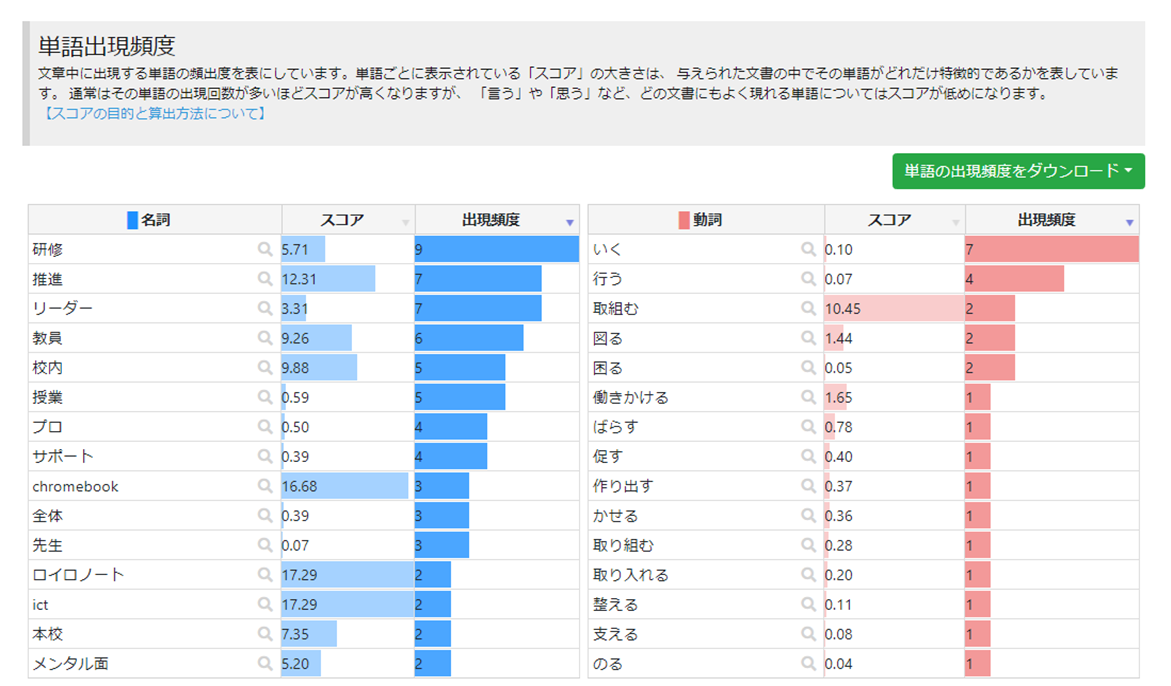Viewport: 1171px width, 686px height.
Task: Click the magnifier icon for ロイロノート
Action: point(265,575)
